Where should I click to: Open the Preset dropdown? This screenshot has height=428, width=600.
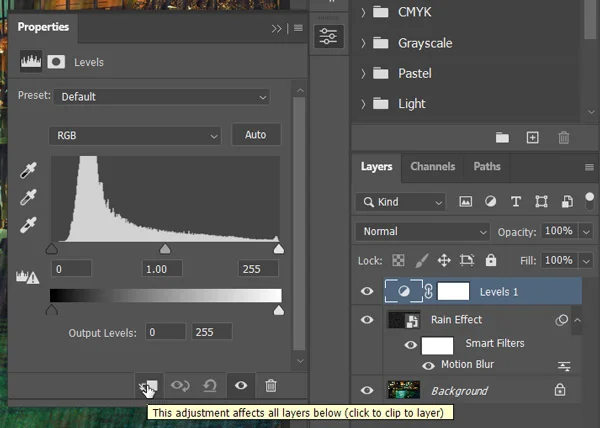164,97
